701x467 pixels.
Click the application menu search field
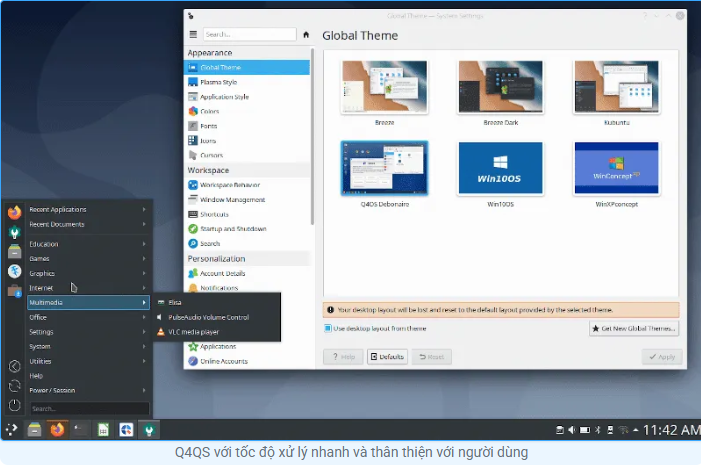(x=89, y=408)
